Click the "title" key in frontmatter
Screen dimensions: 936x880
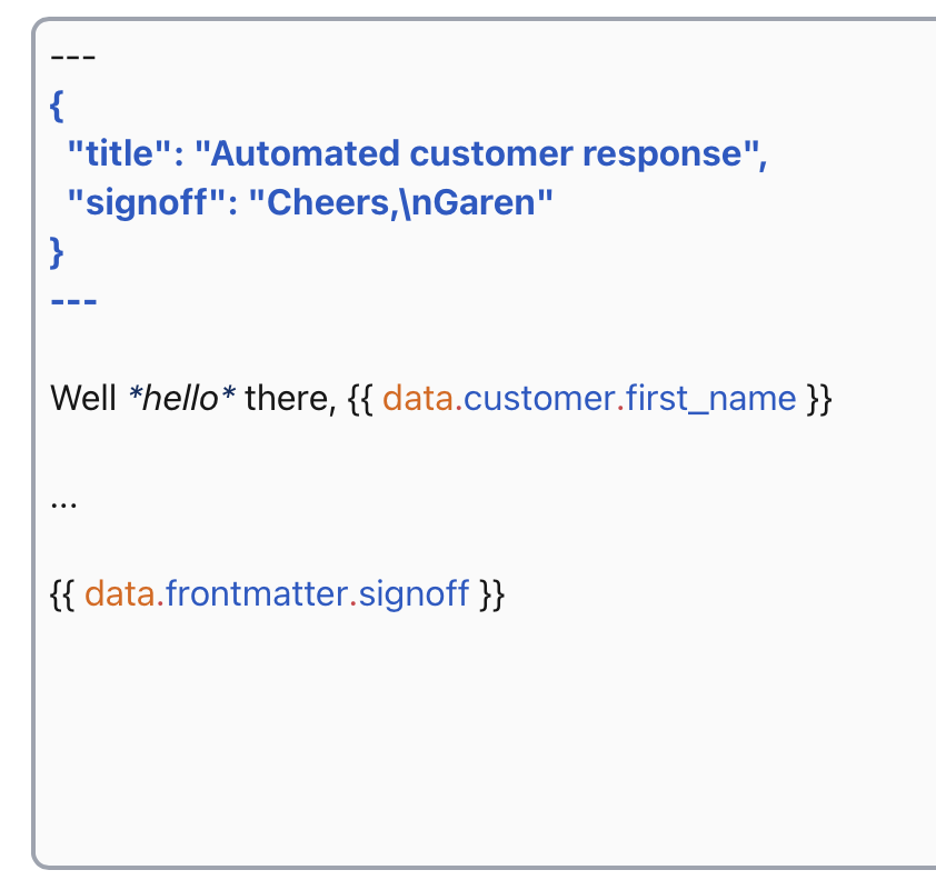coord(119,153)
